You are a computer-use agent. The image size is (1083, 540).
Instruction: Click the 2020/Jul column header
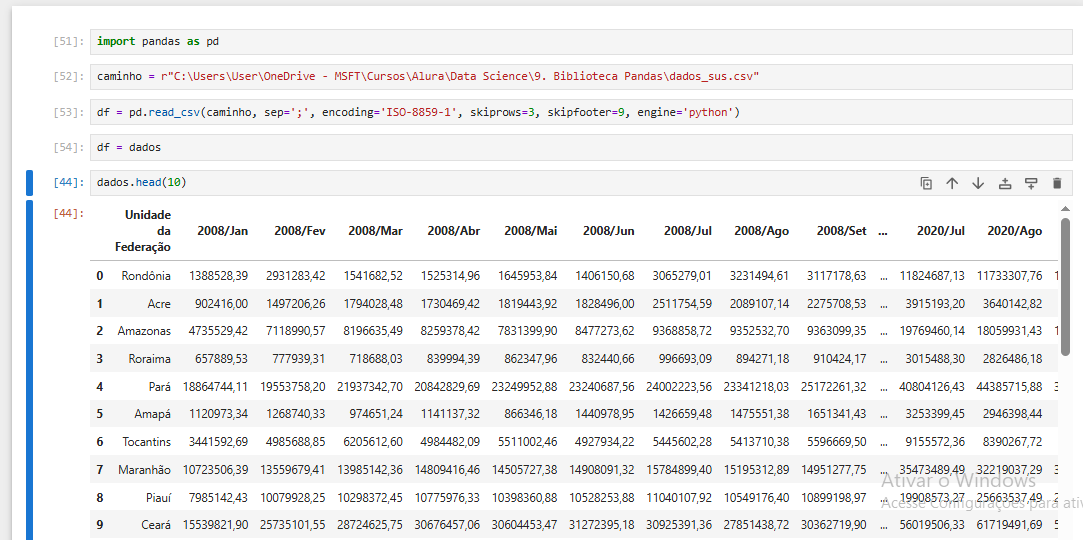(x=940, y=231)
